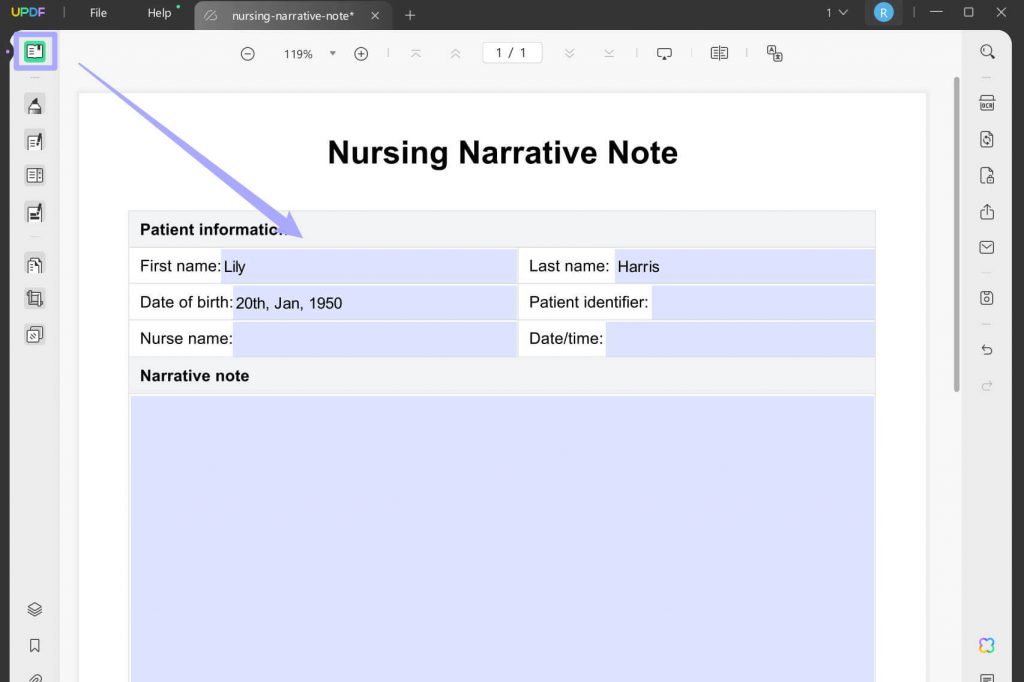
Task: Open the Share option on the right sidebar
Action: tap(987, 212)
